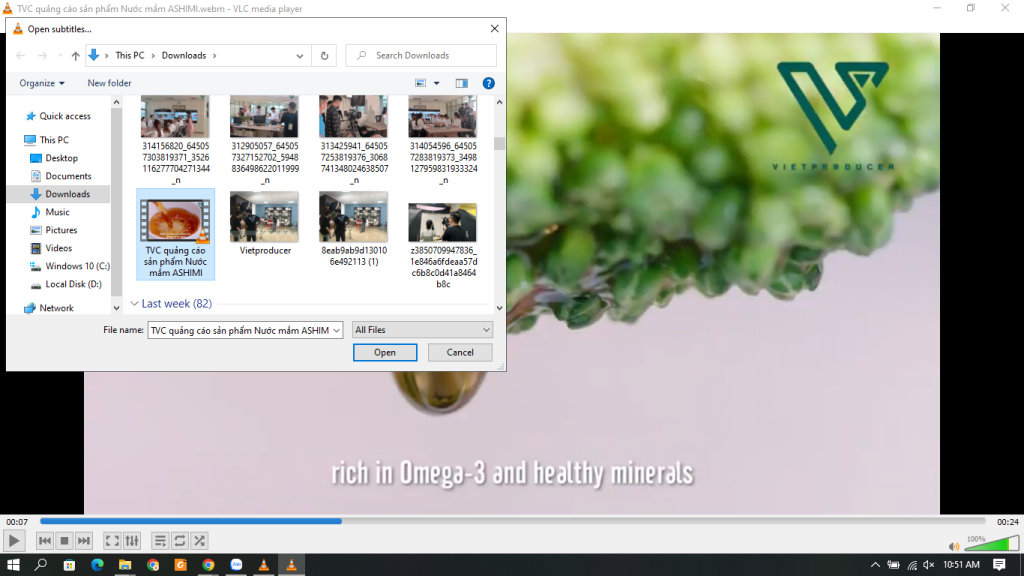The image size is (1024, 576).
Task: Toggle random playback order
Action: coord(199,540)
